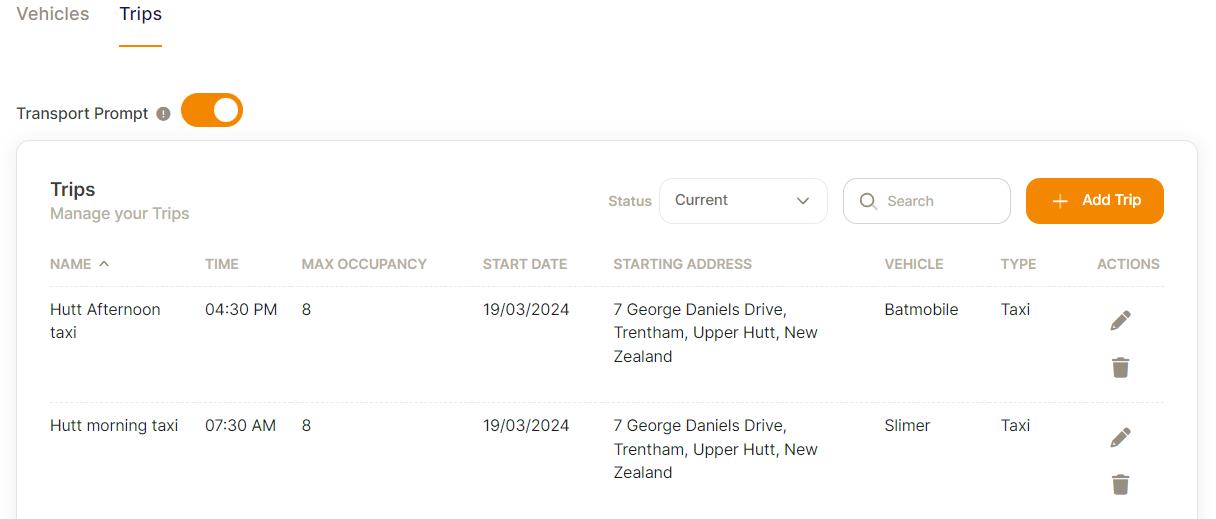Select the Trips tab
This screenshot has height=519, width=1216.
click(x=140, y=14)
